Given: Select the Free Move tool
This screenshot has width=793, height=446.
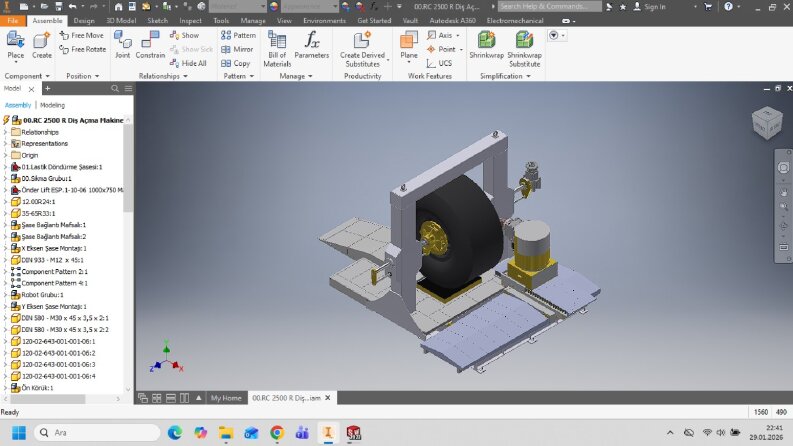Looking at the screenshot, I should point(81,35).
